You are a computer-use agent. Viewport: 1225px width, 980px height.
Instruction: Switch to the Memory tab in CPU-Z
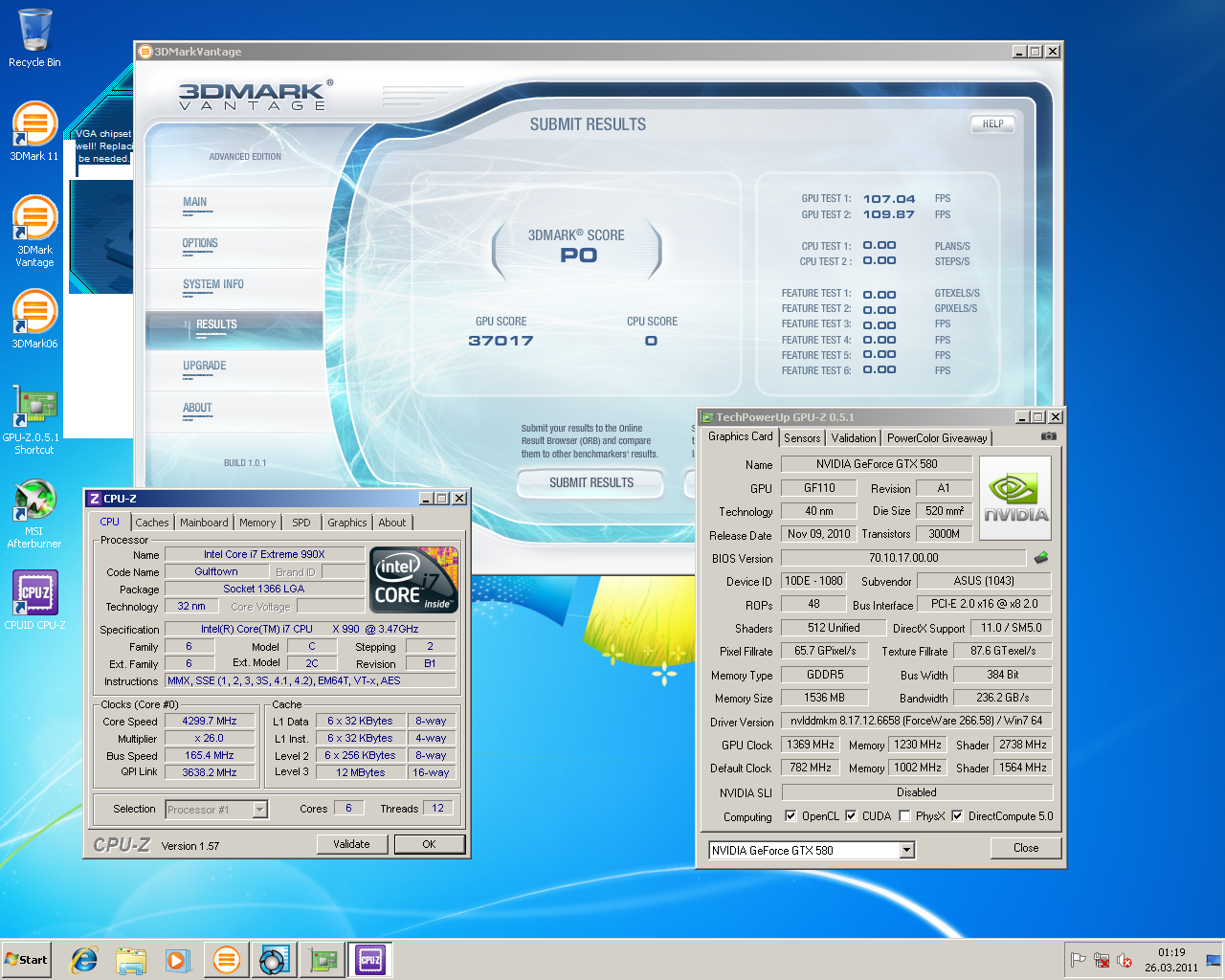click(x=257, y=523)
